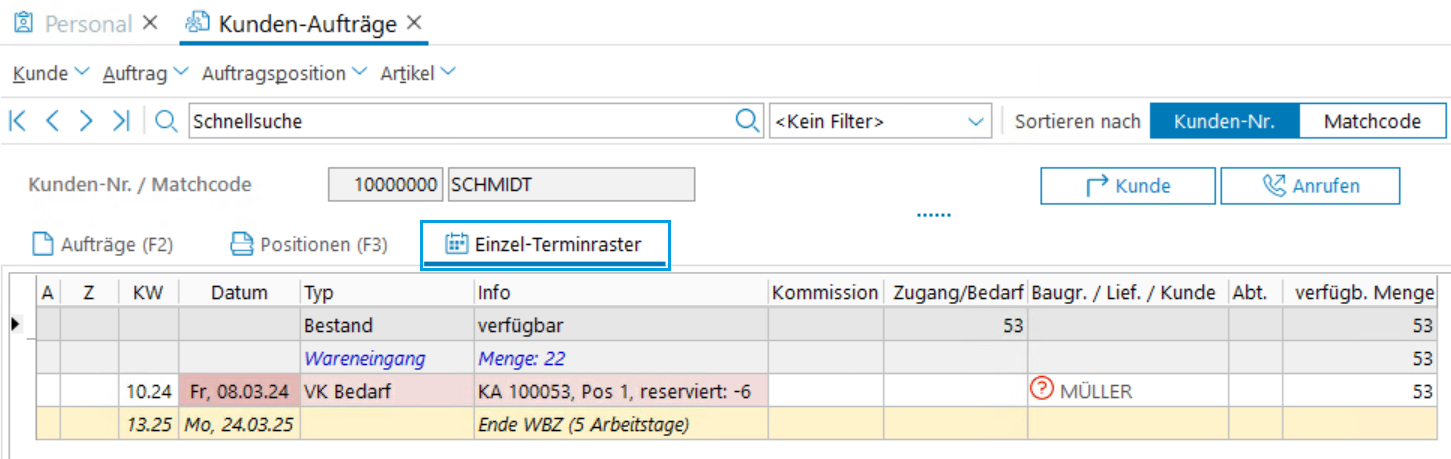Expand the Kunde menu
Viewport: 1451px width, 459px height.
(x=51, y=73)
